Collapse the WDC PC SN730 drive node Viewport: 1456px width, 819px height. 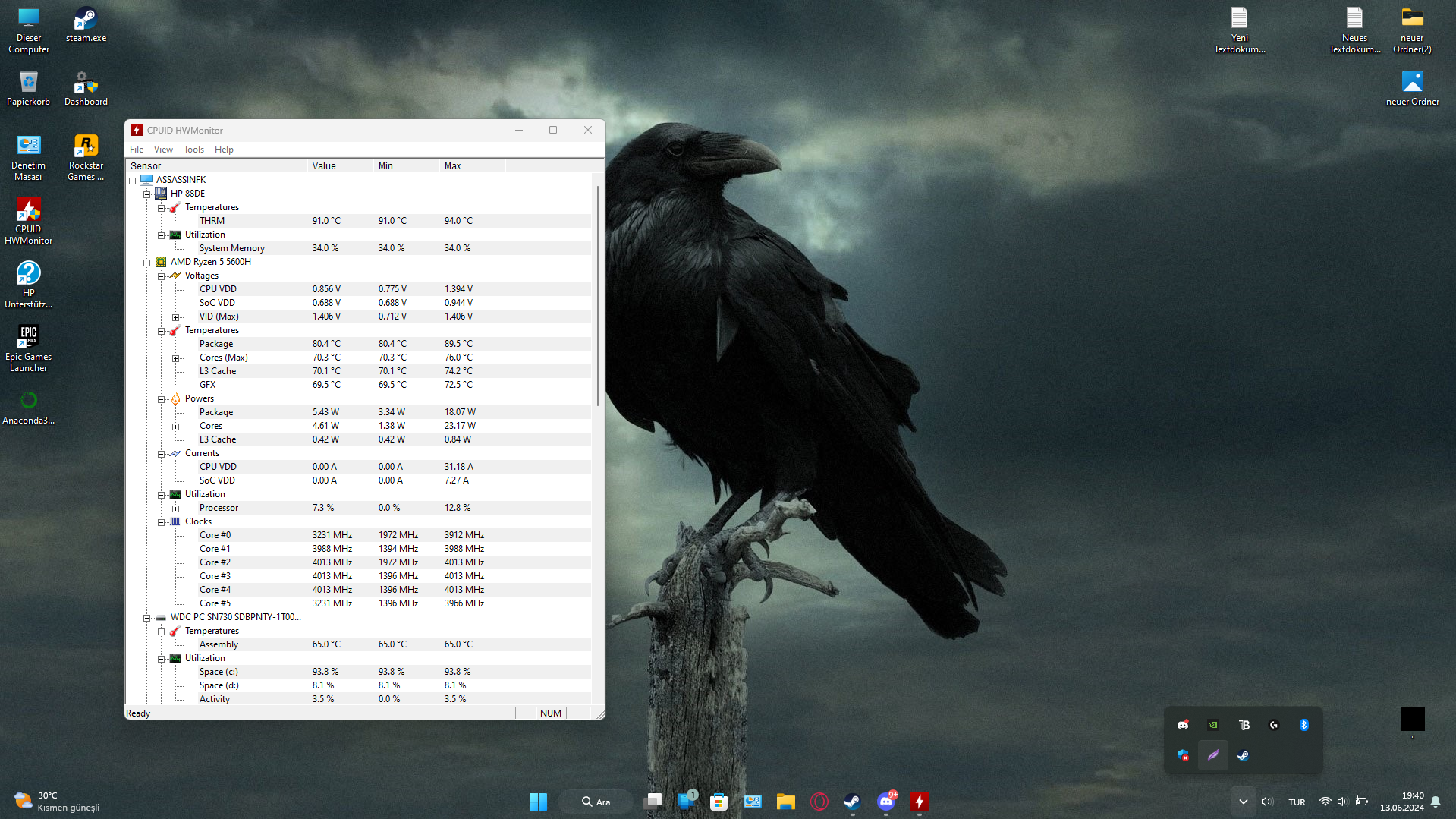[146, 618]
